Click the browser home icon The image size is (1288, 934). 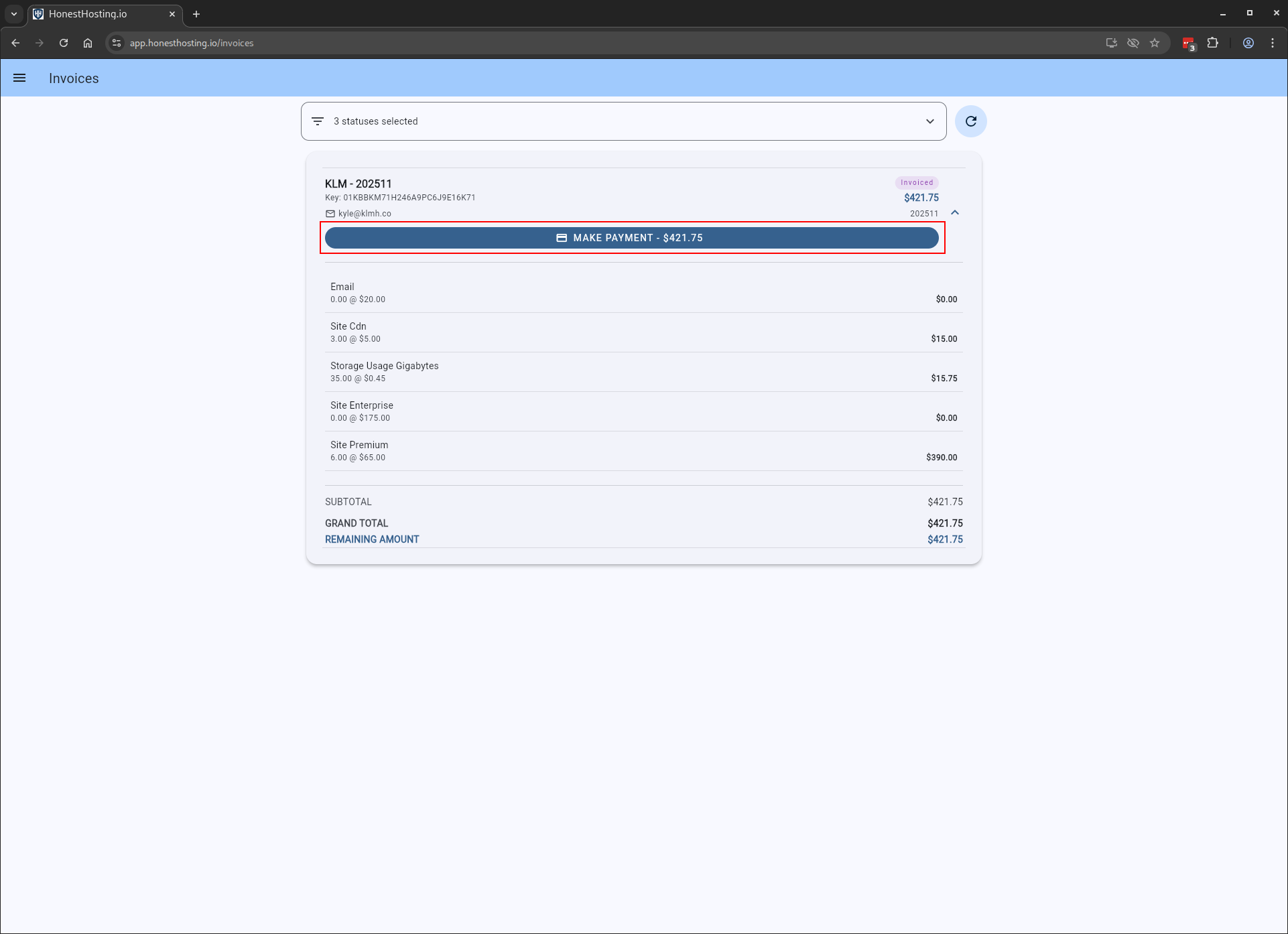pyautogui.click(x=88, y=43)
